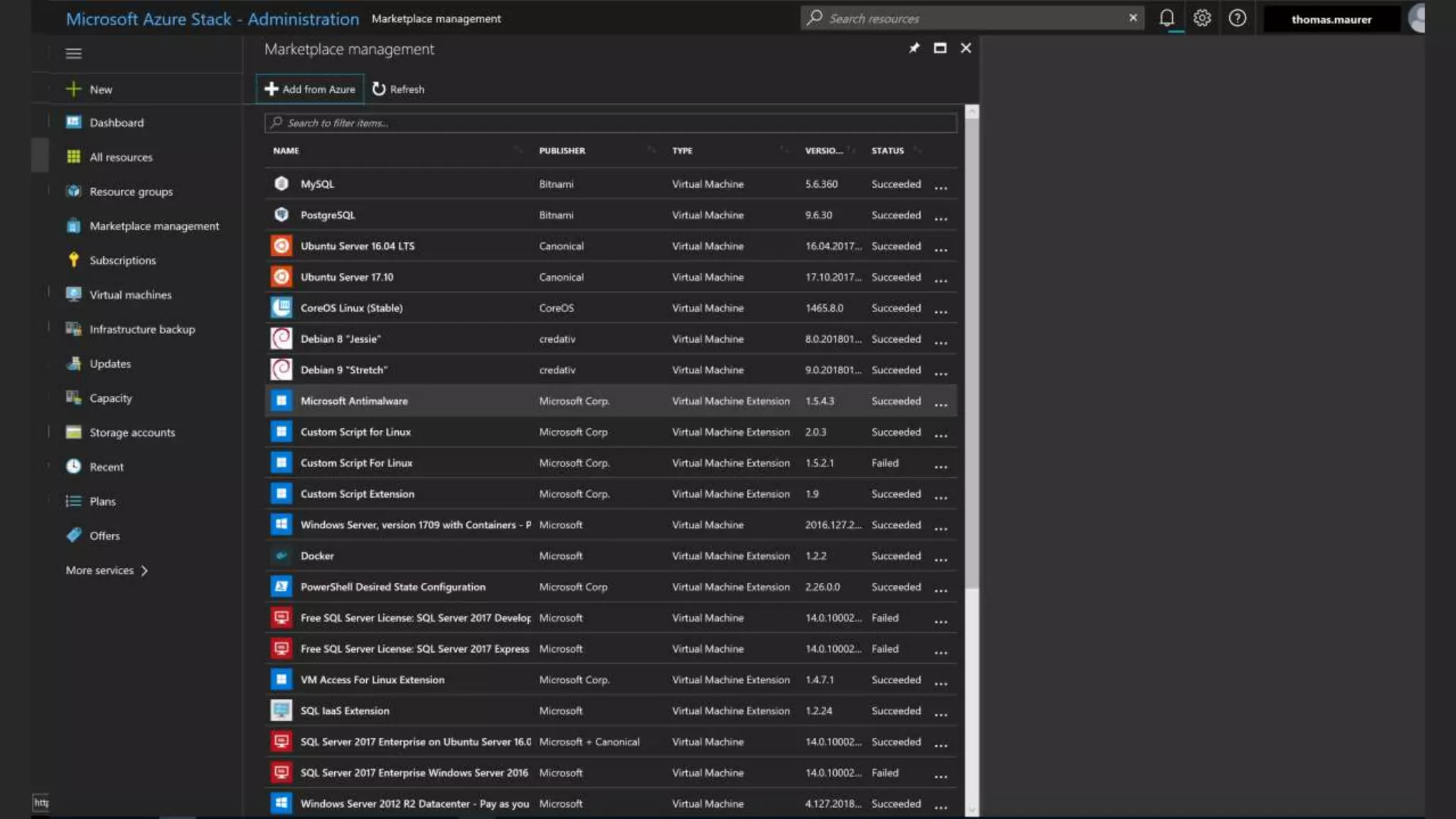The height and width of the screenshot is (819, 1456).
Task: Refresh the marketplace items list
Action: point(398,90)
